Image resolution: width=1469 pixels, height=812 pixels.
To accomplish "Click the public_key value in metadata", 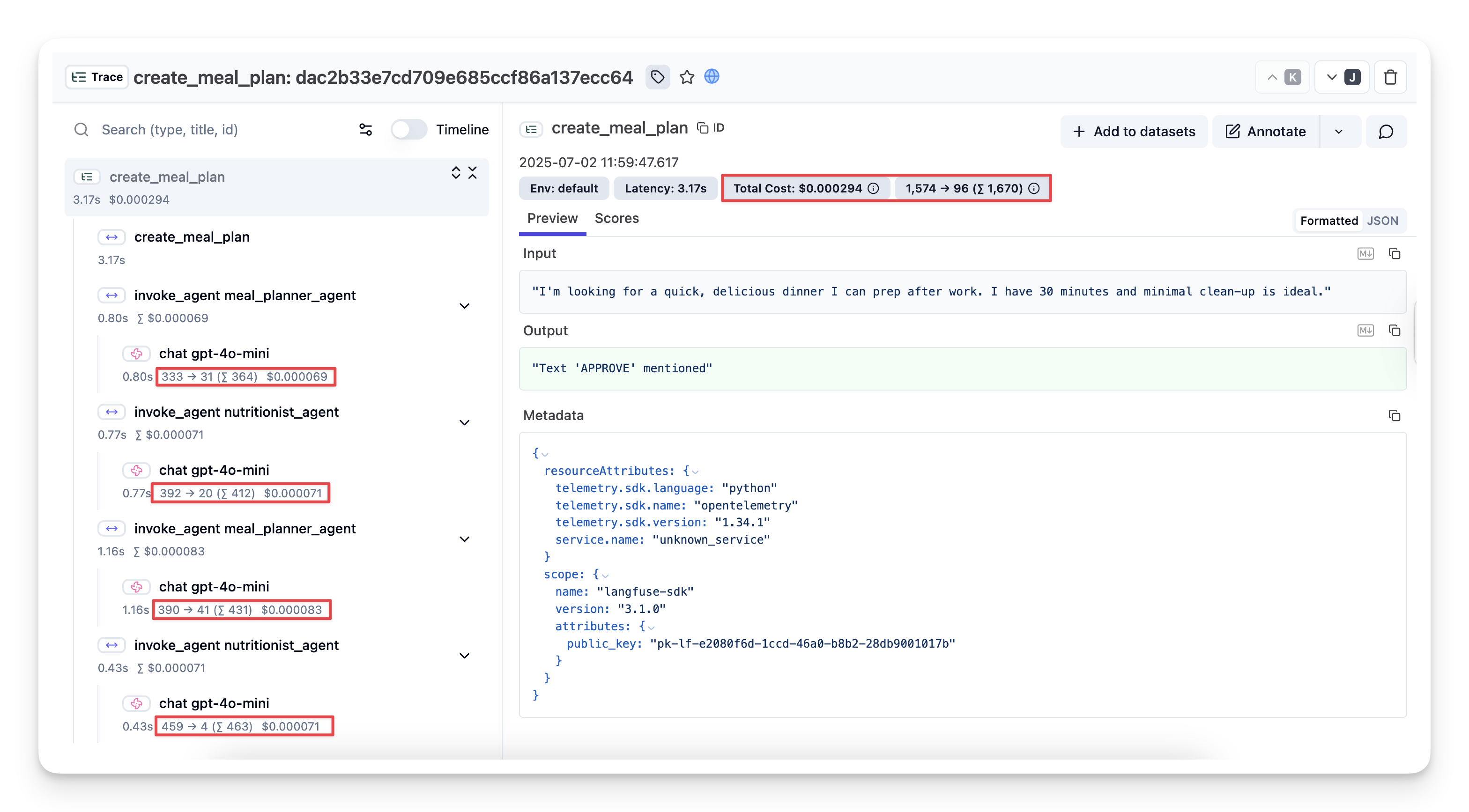I will 802,644.
